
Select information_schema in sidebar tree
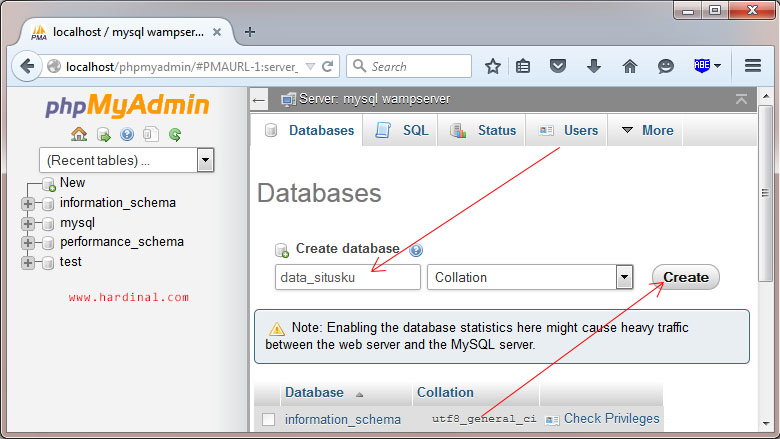pos(118,203)
